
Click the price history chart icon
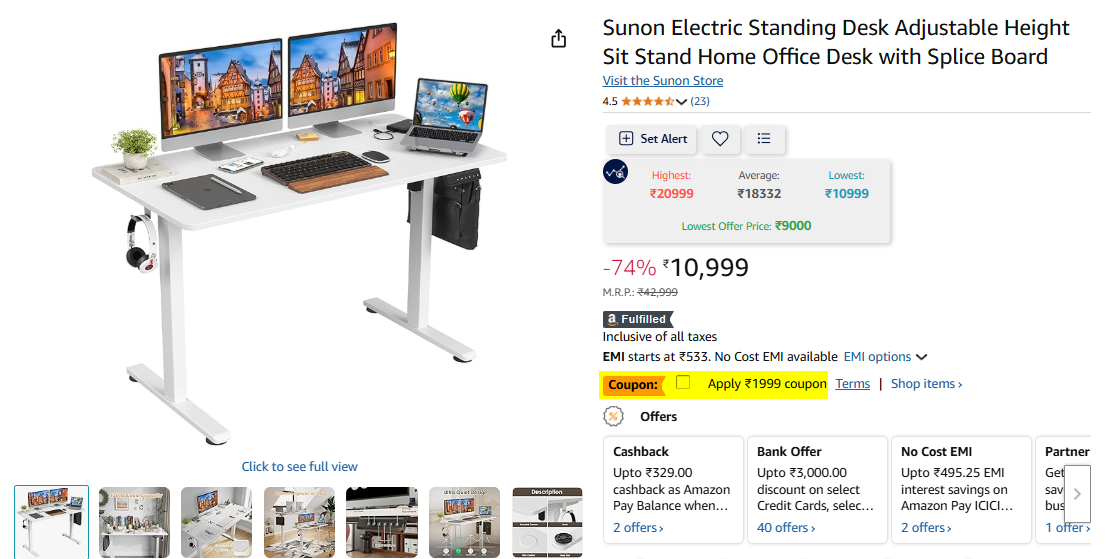616,172
